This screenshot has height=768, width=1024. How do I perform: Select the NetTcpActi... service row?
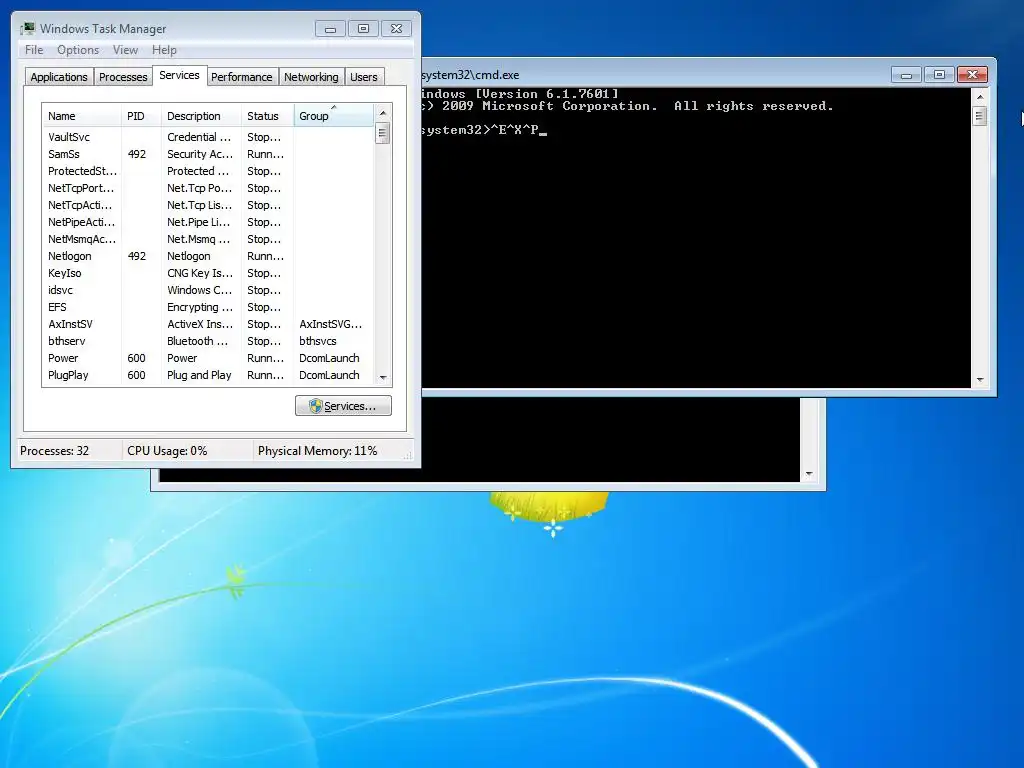click(x=208, y=205)
